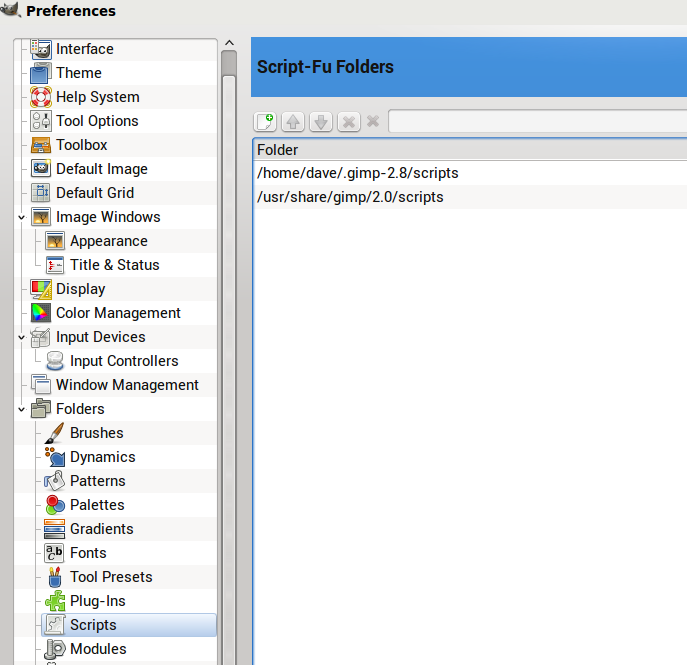Select the Interface preferences page
This screenshot has height=665, width=687.
click(x=85, y=49)
